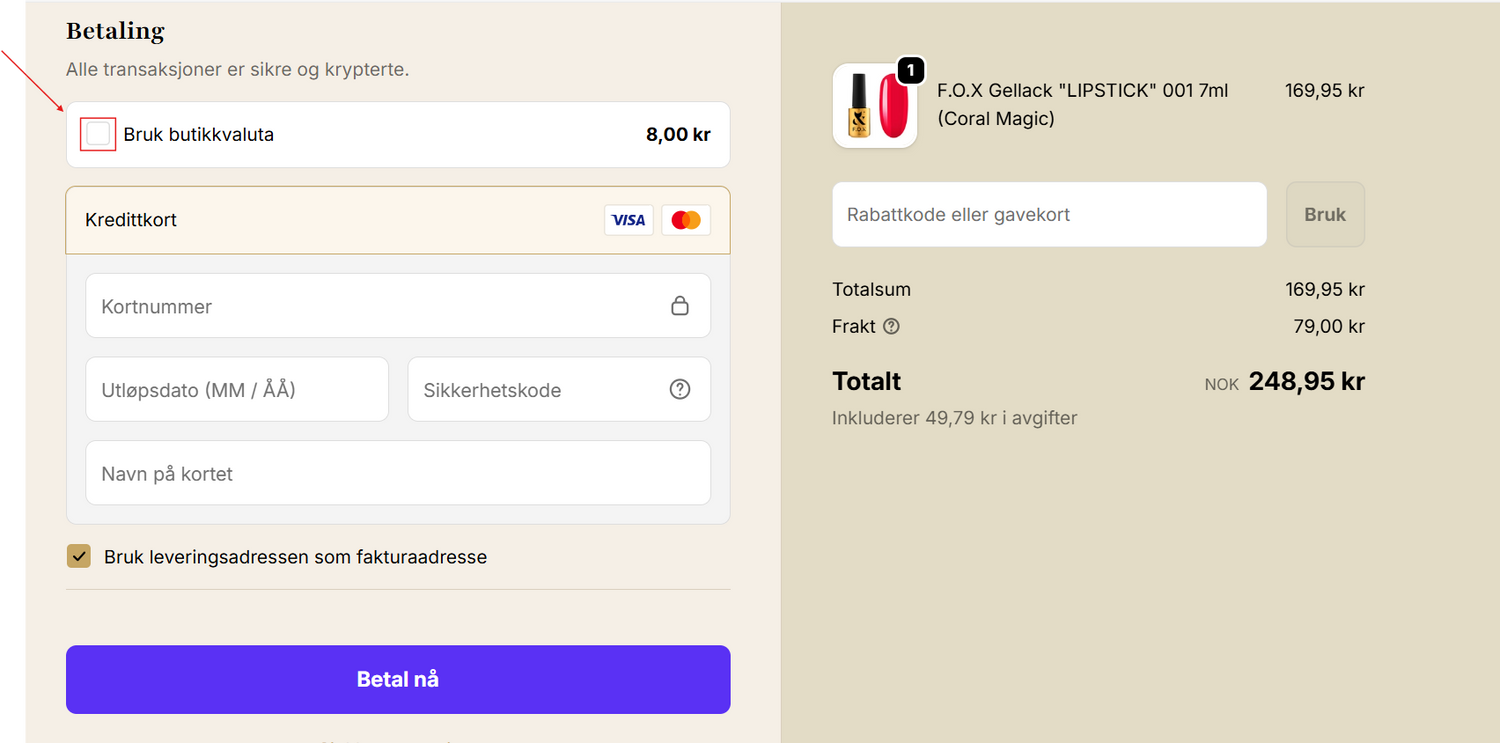Click the total price 248,95 kr
This screenshot has height=743, width=1500.
pyautogui.click(x=1306, y=381)
